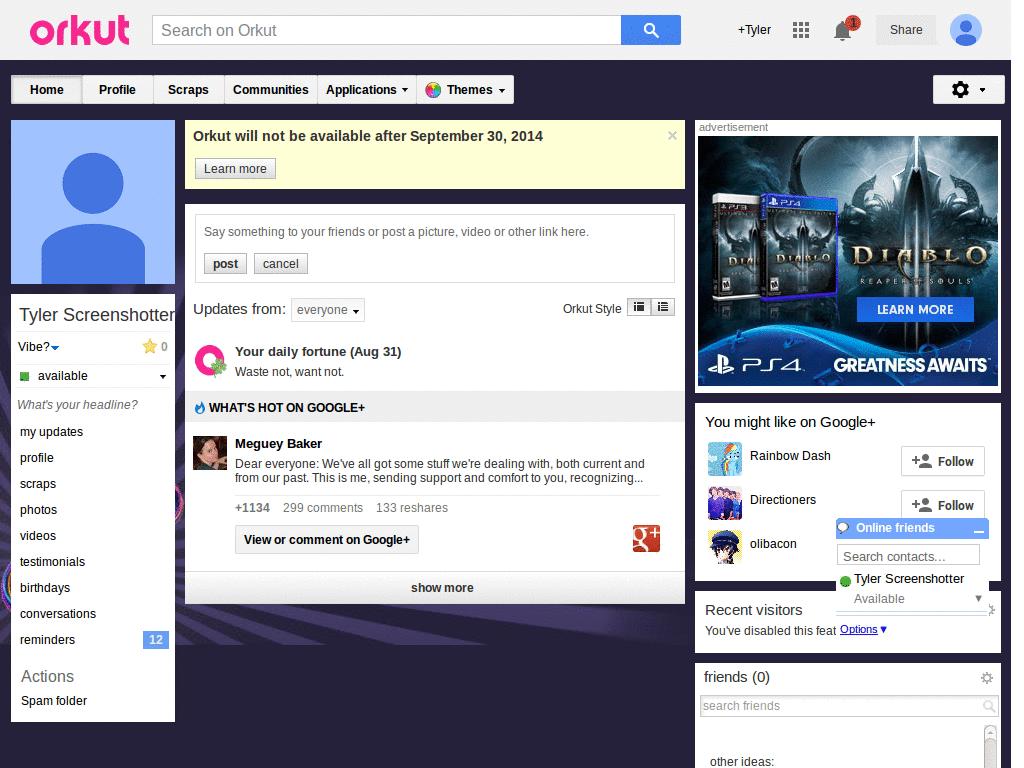
Task: Click the large profile picture placeholder
Action: click(x=93, y=202)
